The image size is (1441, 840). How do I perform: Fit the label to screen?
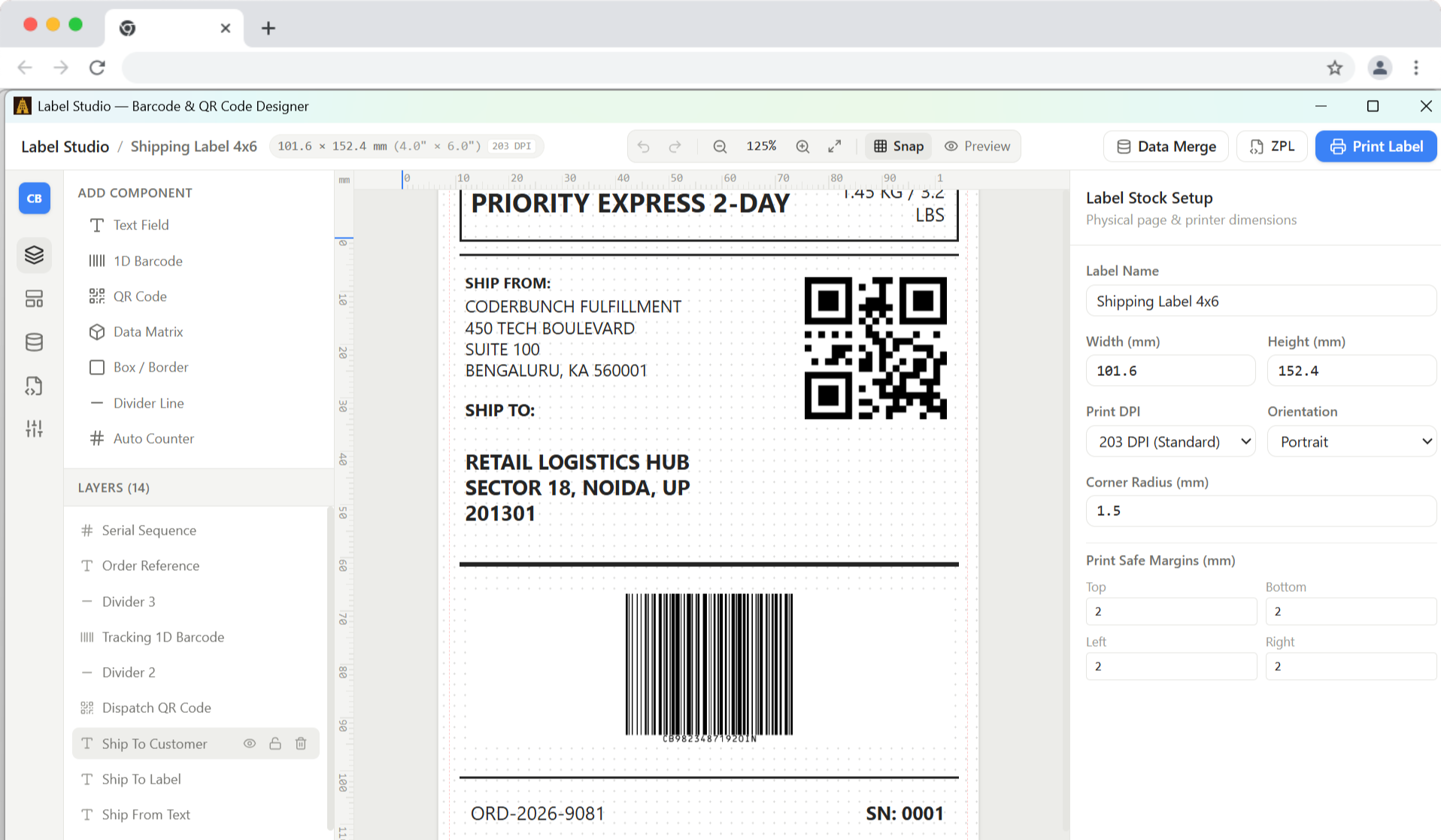point(835,147)
